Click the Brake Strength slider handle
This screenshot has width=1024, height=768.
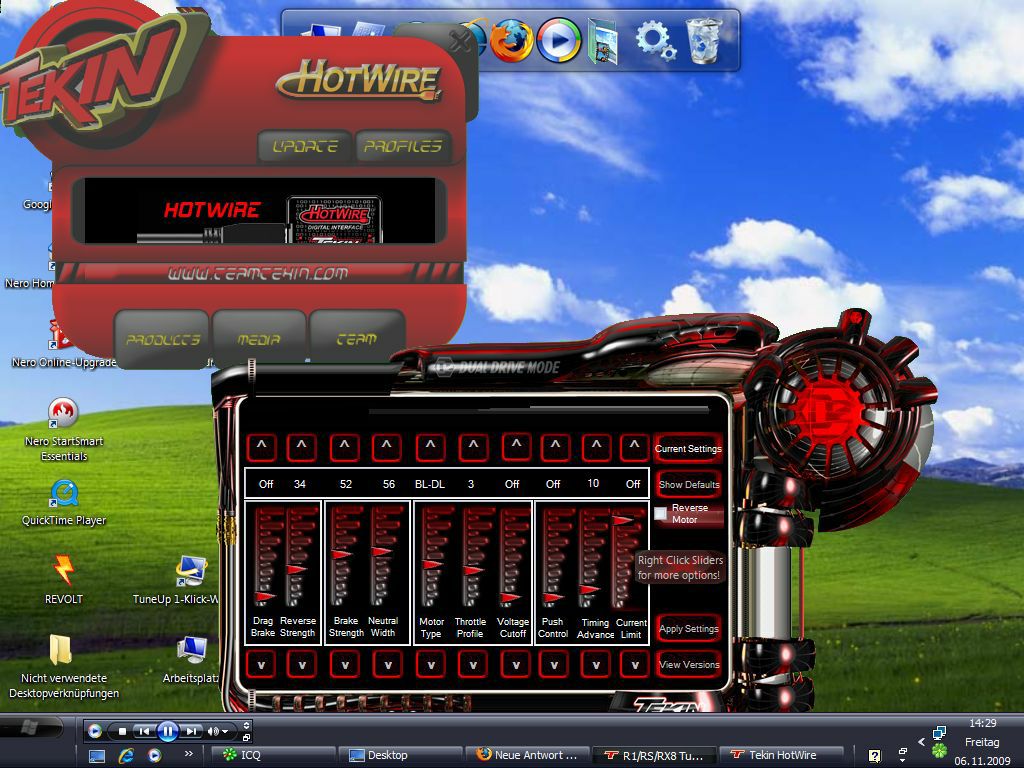click(341, 554)
